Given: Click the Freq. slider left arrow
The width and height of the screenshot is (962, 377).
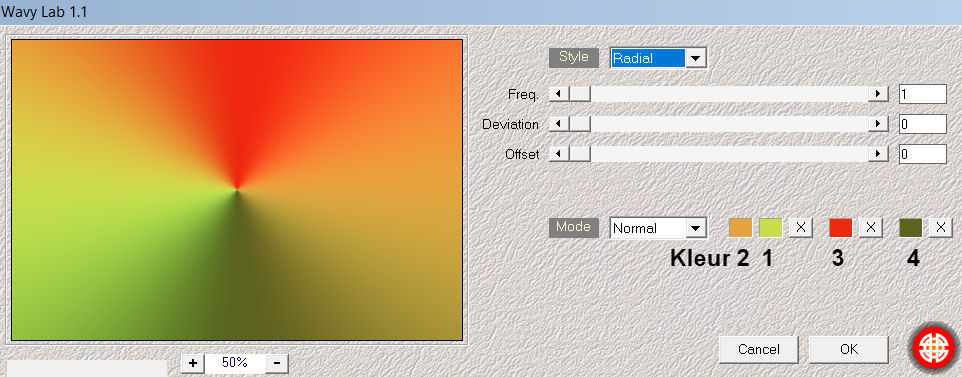Looking at the screenshot, I should click(x=558, y=94).
